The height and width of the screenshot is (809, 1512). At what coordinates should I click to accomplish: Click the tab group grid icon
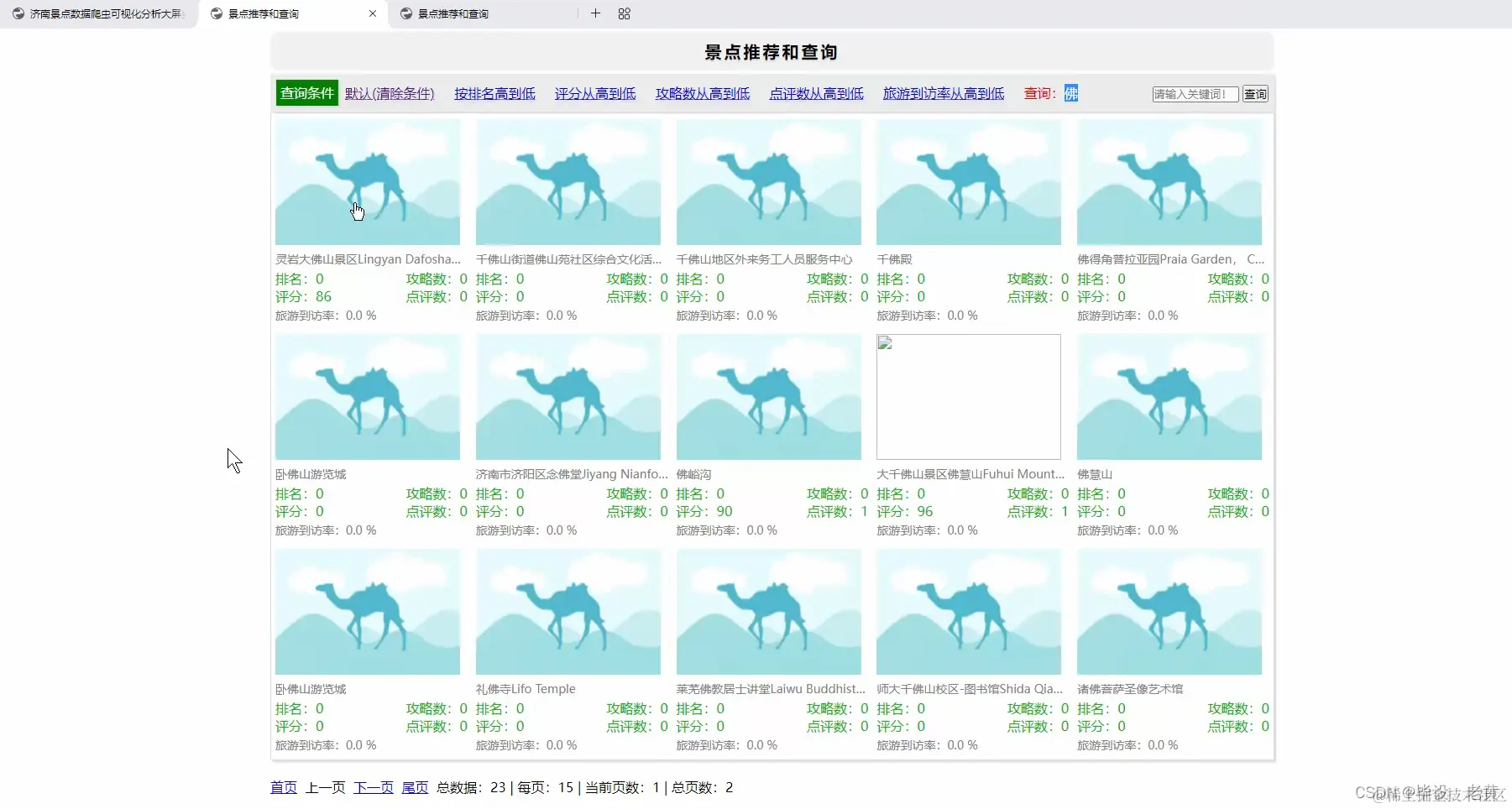click(624, 13)
